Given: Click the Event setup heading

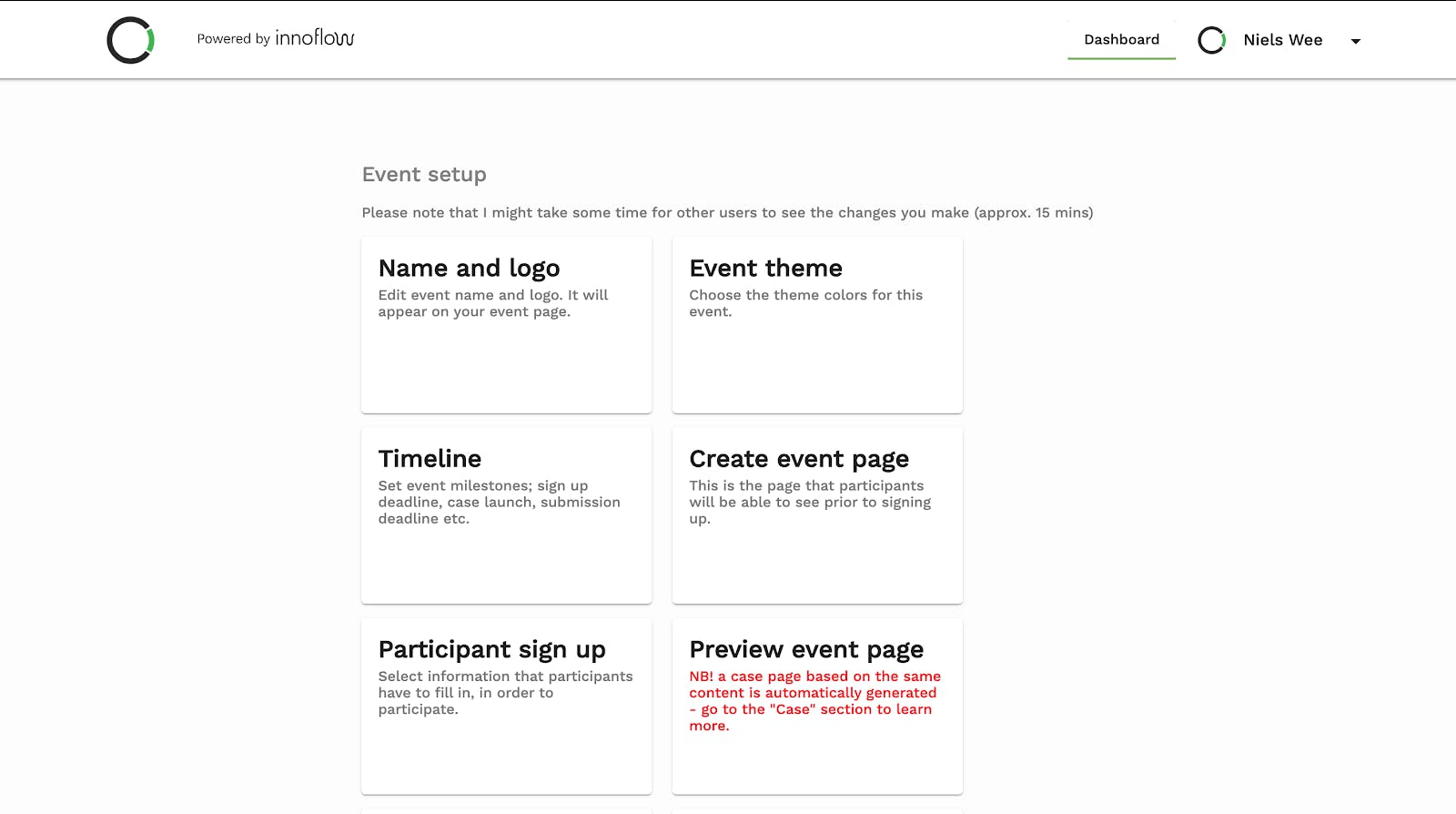Looking at the screenshot, I should [424, 174].
